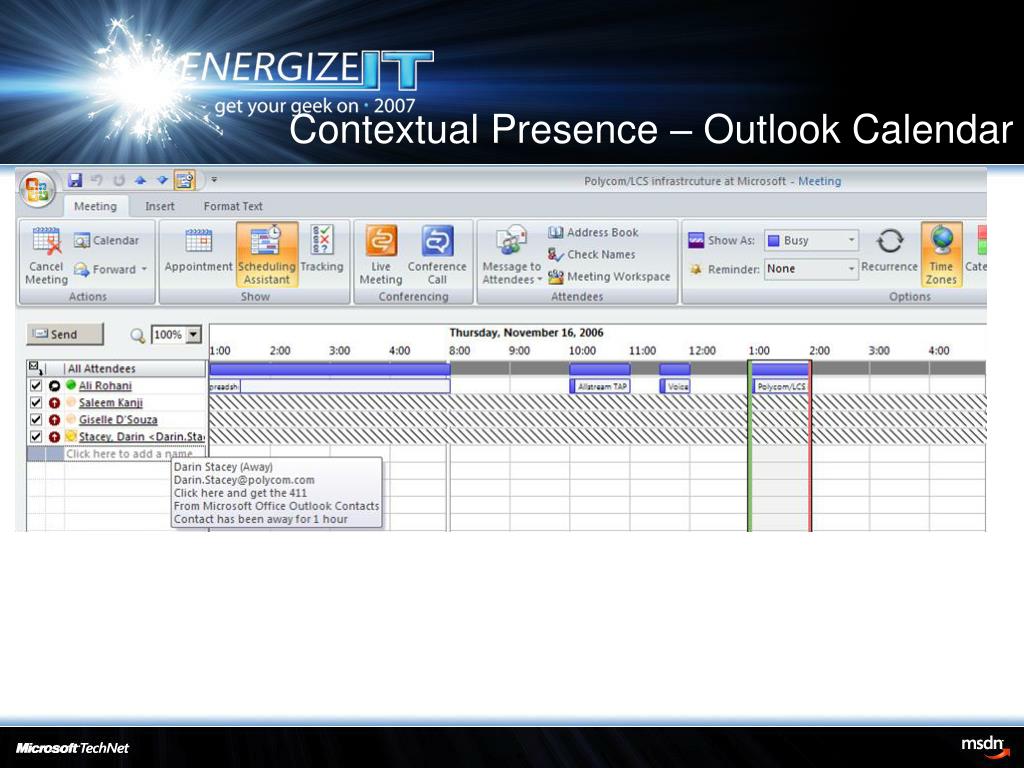Select Scheduling Assistant button

266,255
